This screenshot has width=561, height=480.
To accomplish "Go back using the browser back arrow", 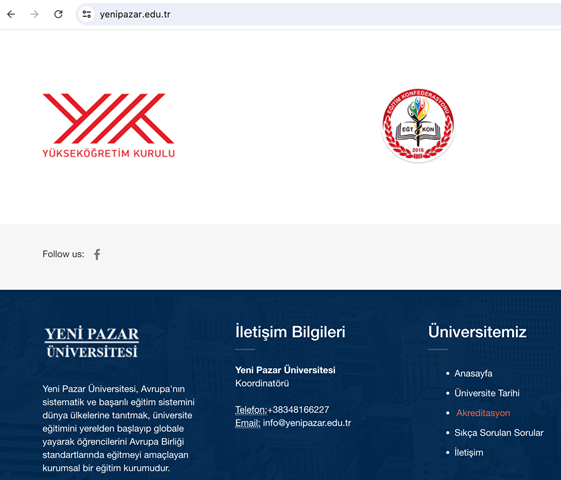I will (11, 14).
